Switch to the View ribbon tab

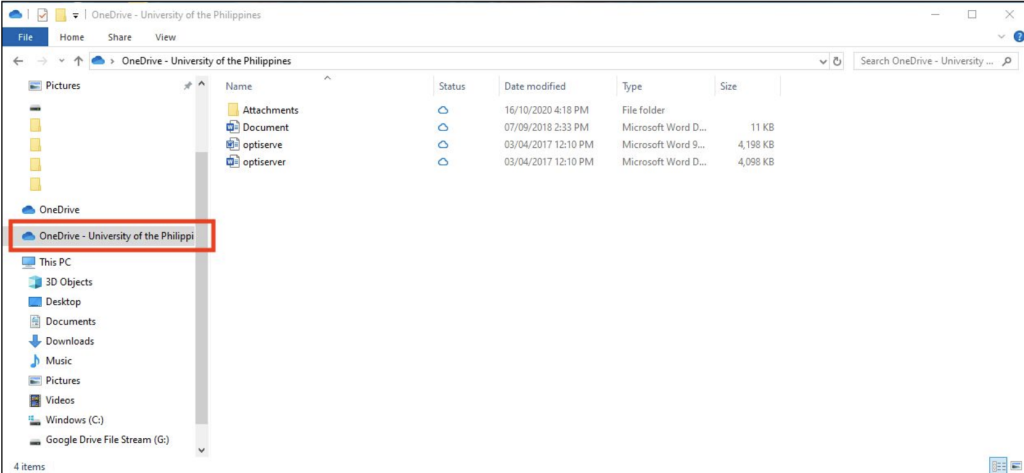pyautogui.click(x=165, y=37)
